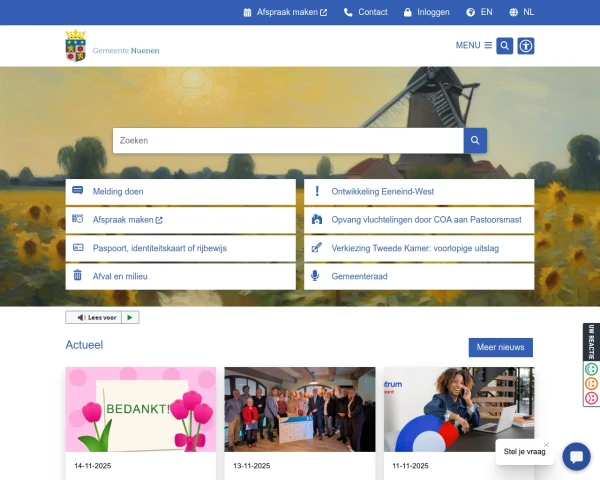
Task: Click the house icon for Opvang vluchtelingen
Action: 317,219
